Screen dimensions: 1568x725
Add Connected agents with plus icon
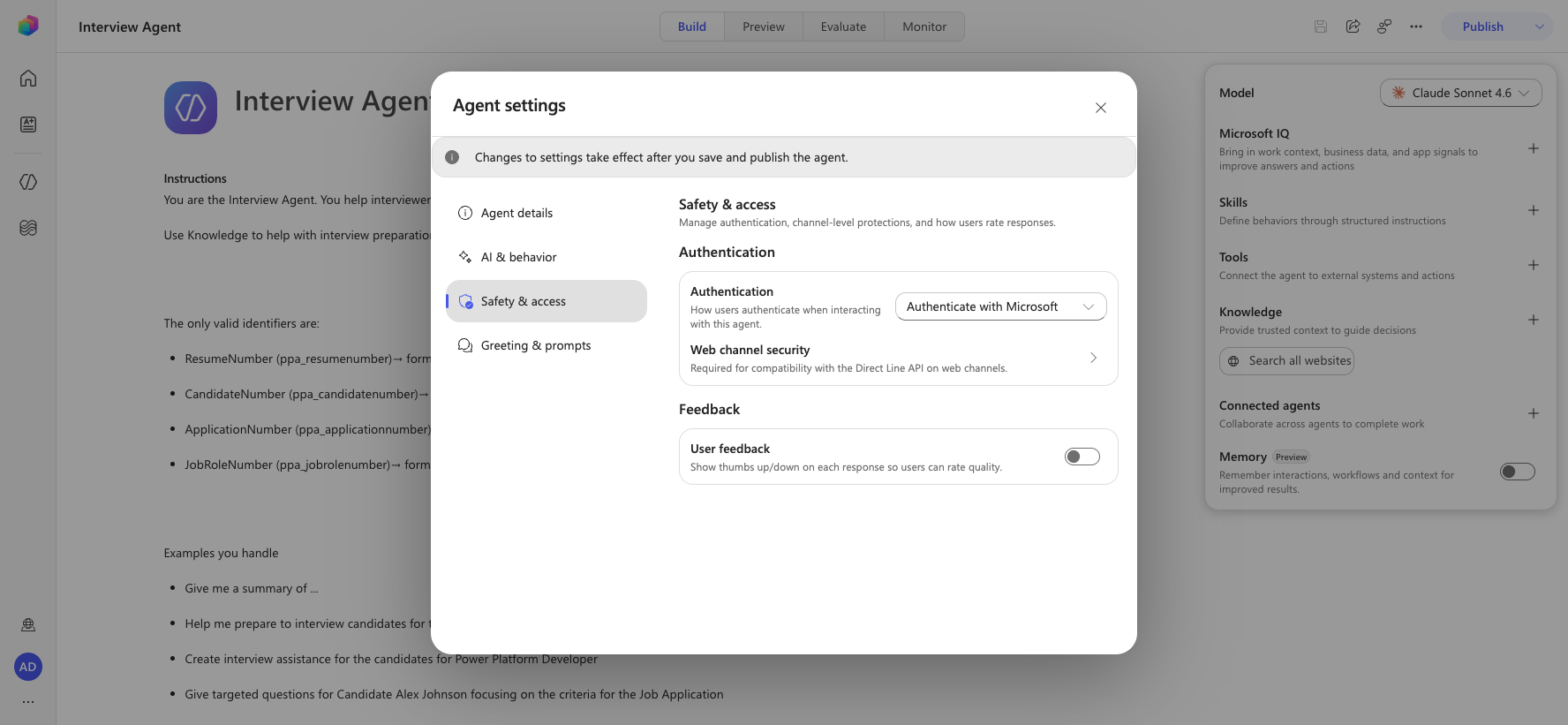1534,413
